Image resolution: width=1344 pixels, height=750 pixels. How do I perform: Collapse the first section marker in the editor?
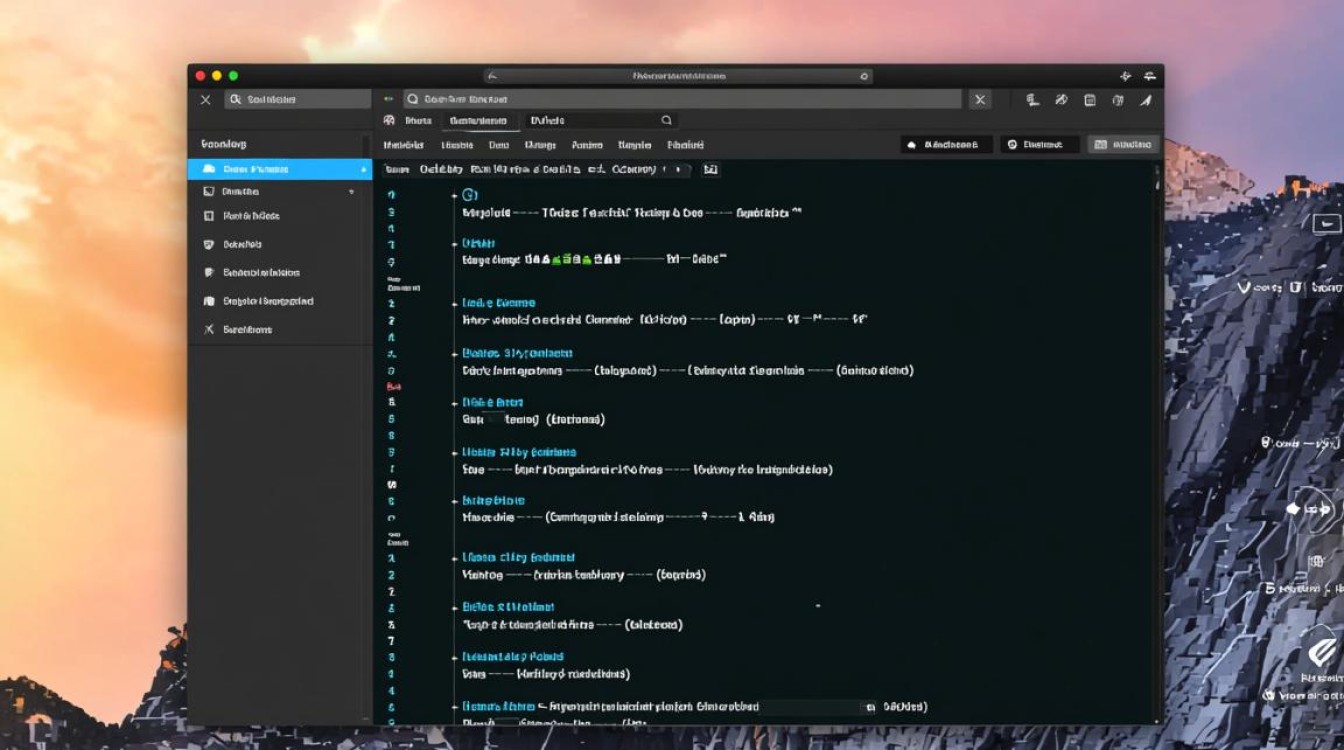(x=455, y=195)
